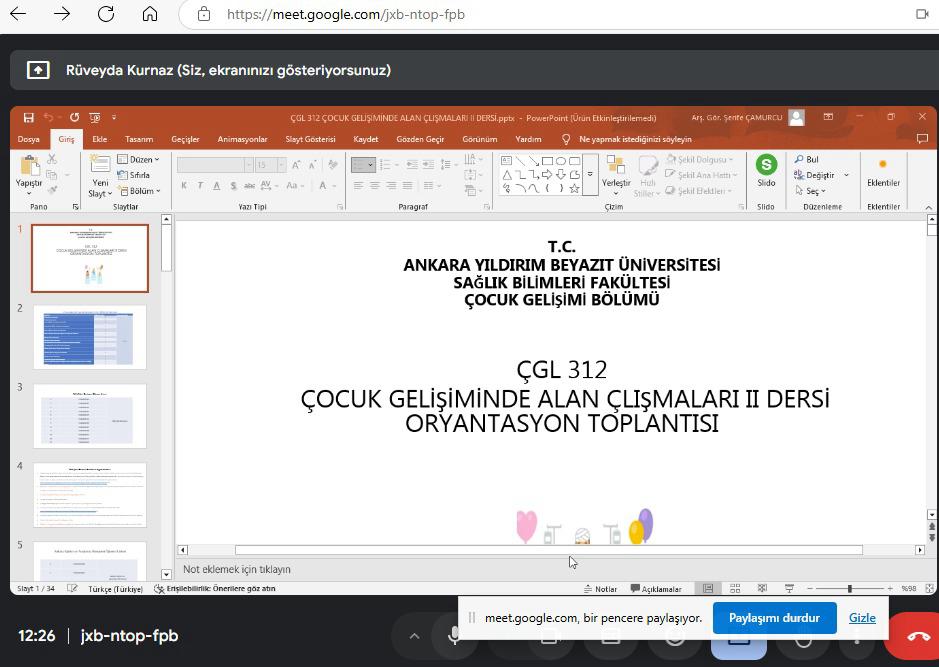Open the Slayt Gösterisi tab
The height and width of the screenshot is (667, 939).
click(x=310, y=139)
